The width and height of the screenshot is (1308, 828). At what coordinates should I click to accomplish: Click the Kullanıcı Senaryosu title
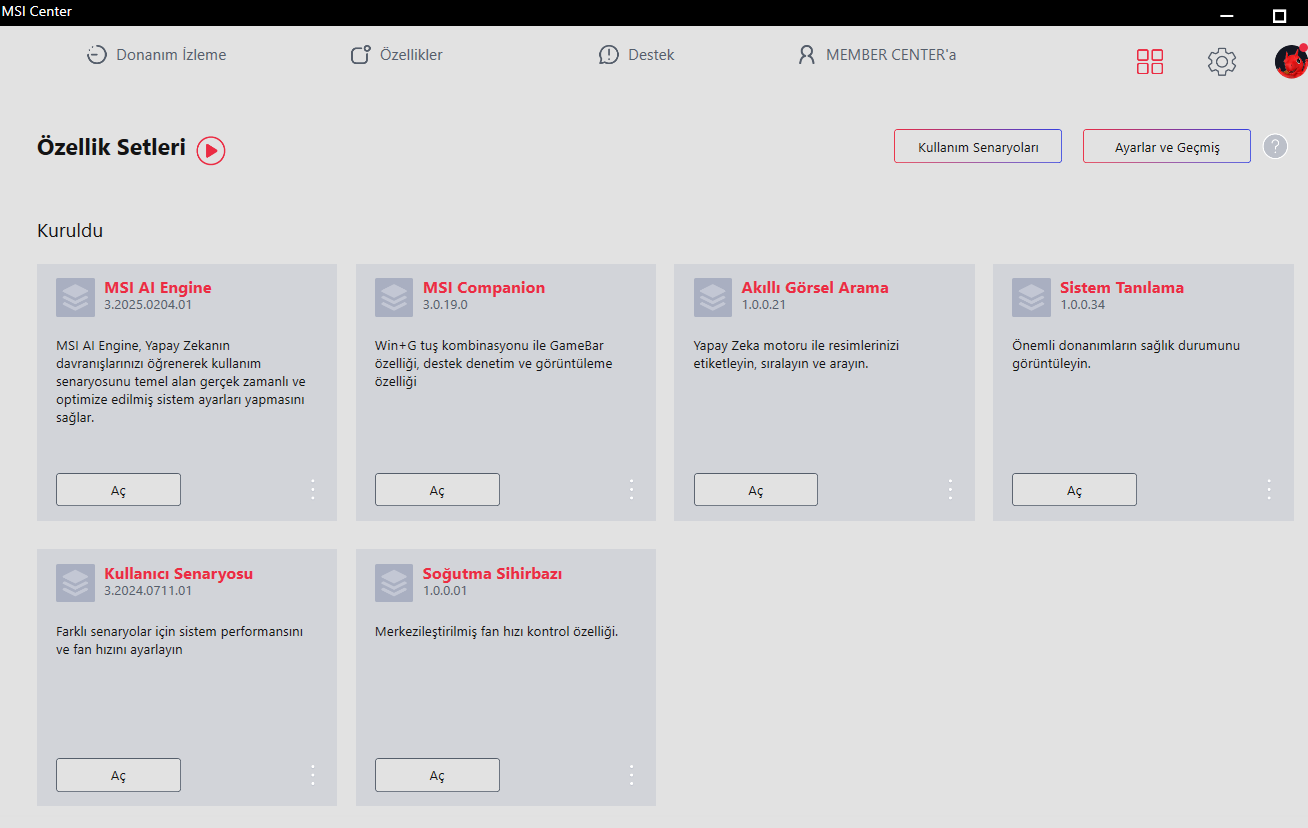tap(179, 574)
